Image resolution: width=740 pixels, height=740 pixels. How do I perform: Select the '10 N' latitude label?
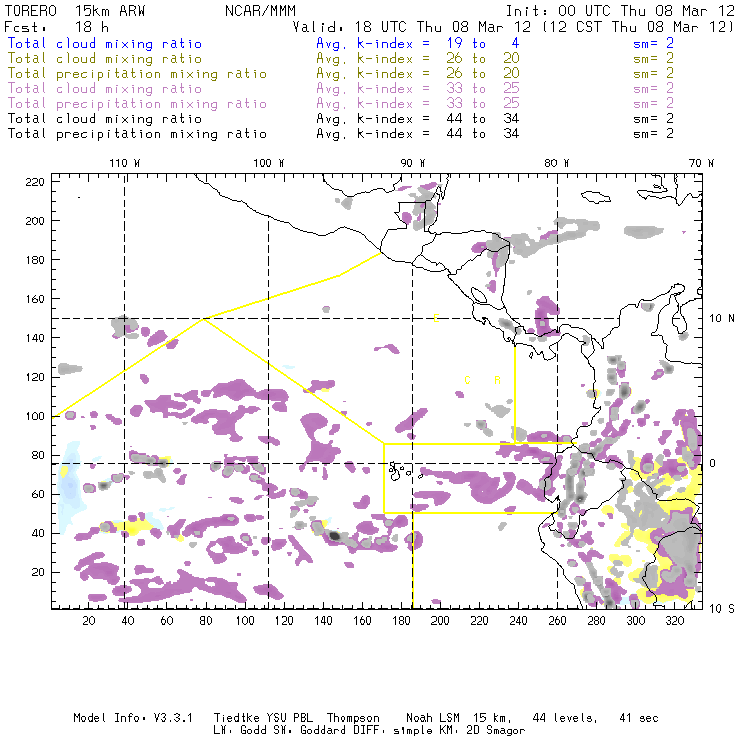click(x=722, y=319)
